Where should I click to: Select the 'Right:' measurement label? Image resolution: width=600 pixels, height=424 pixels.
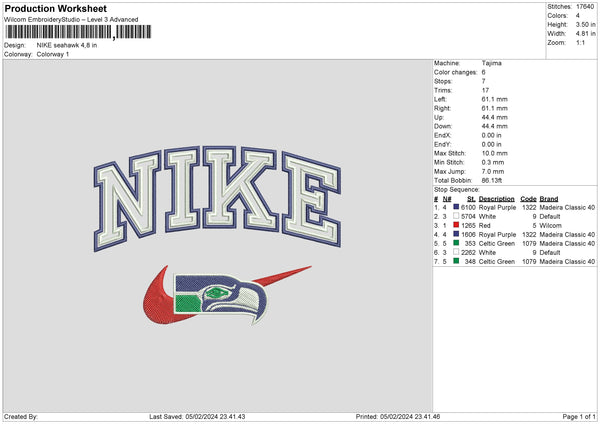[x=442, y=108]
